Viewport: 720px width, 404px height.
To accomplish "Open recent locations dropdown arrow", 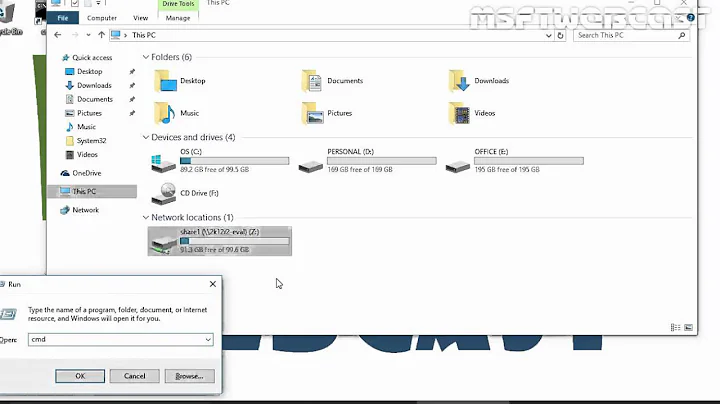I will tap(88, 35).
